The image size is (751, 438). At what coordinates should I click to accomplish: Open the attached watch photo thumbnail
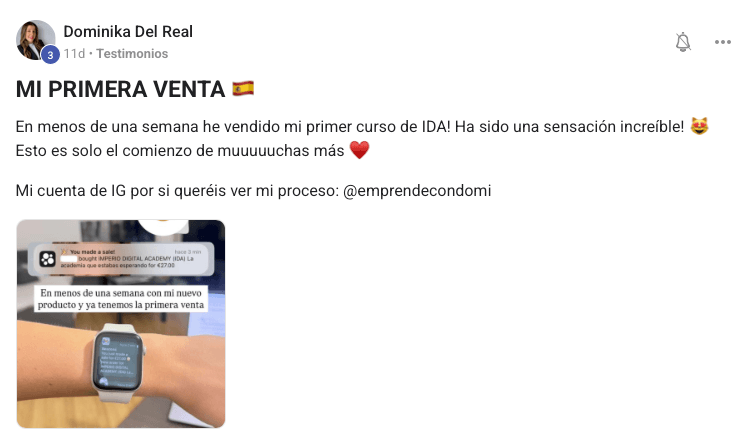coord(121,324)
